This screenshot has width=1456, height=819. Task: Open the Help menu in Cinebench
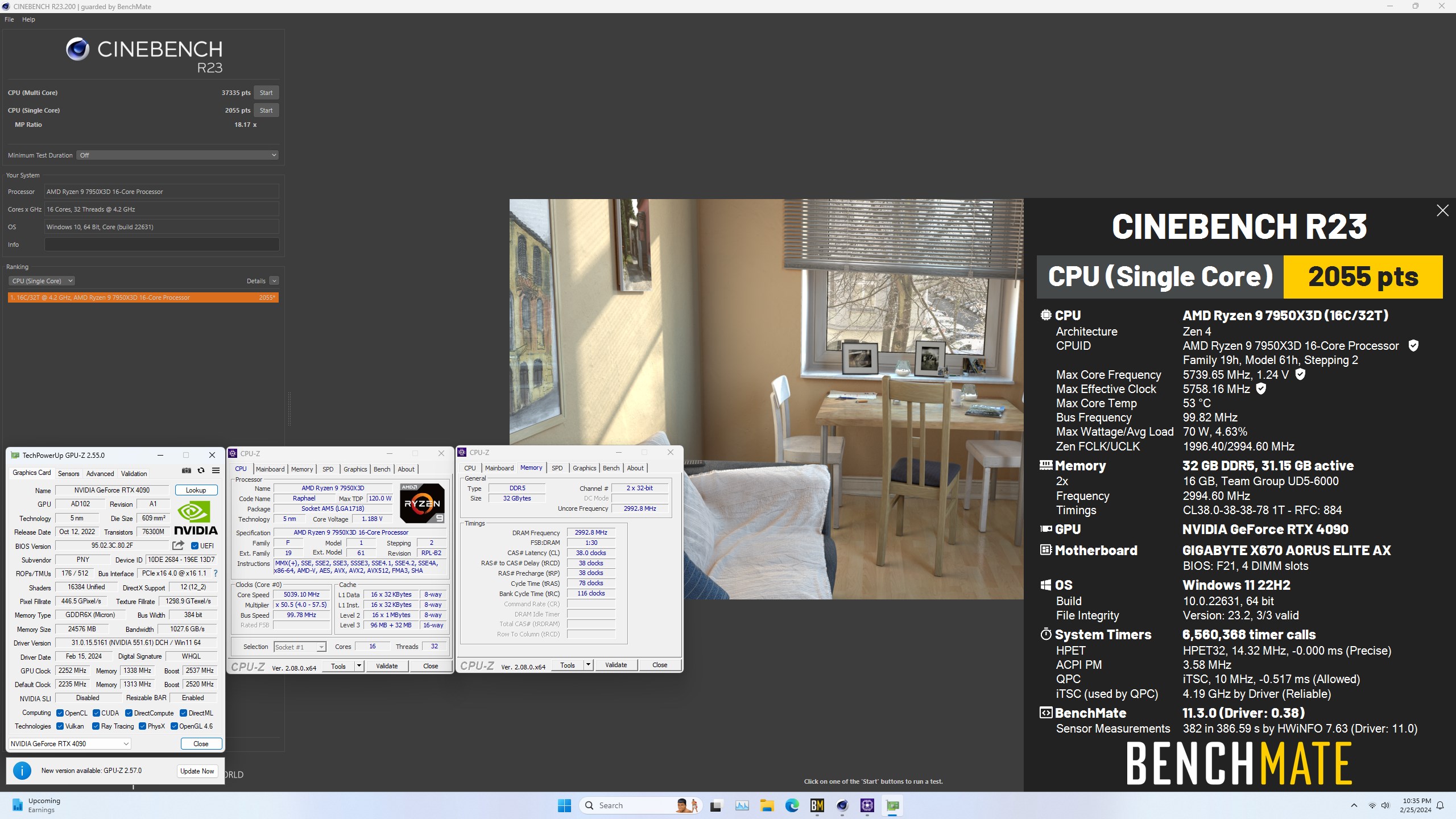[28, 19]
